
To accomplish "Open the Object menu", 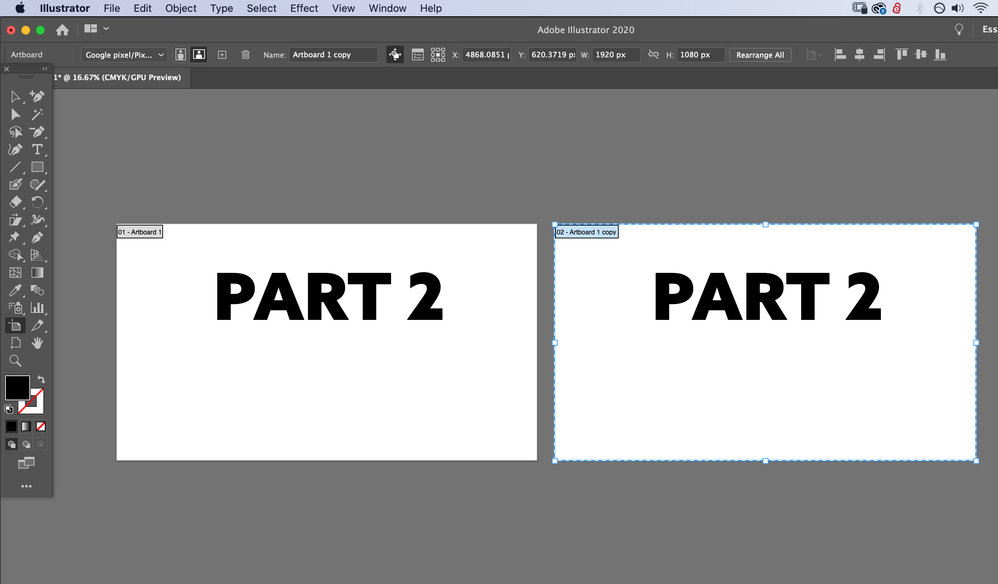I will tap(180, 8).
